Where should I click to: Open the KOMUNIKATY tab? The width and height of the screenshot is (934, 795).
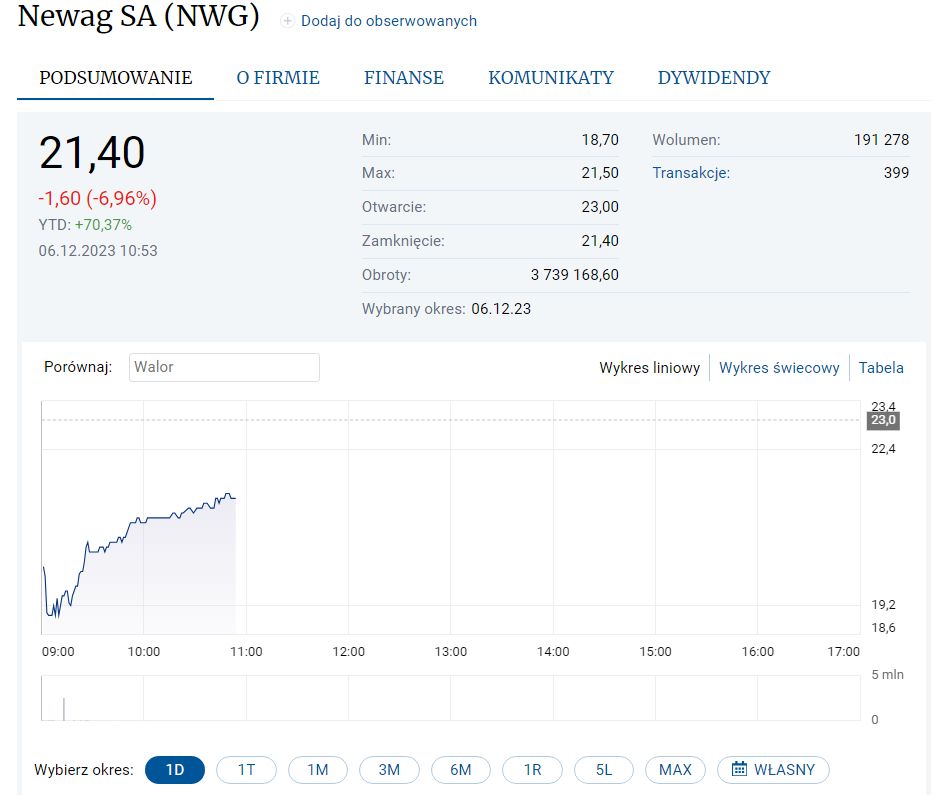551,78
